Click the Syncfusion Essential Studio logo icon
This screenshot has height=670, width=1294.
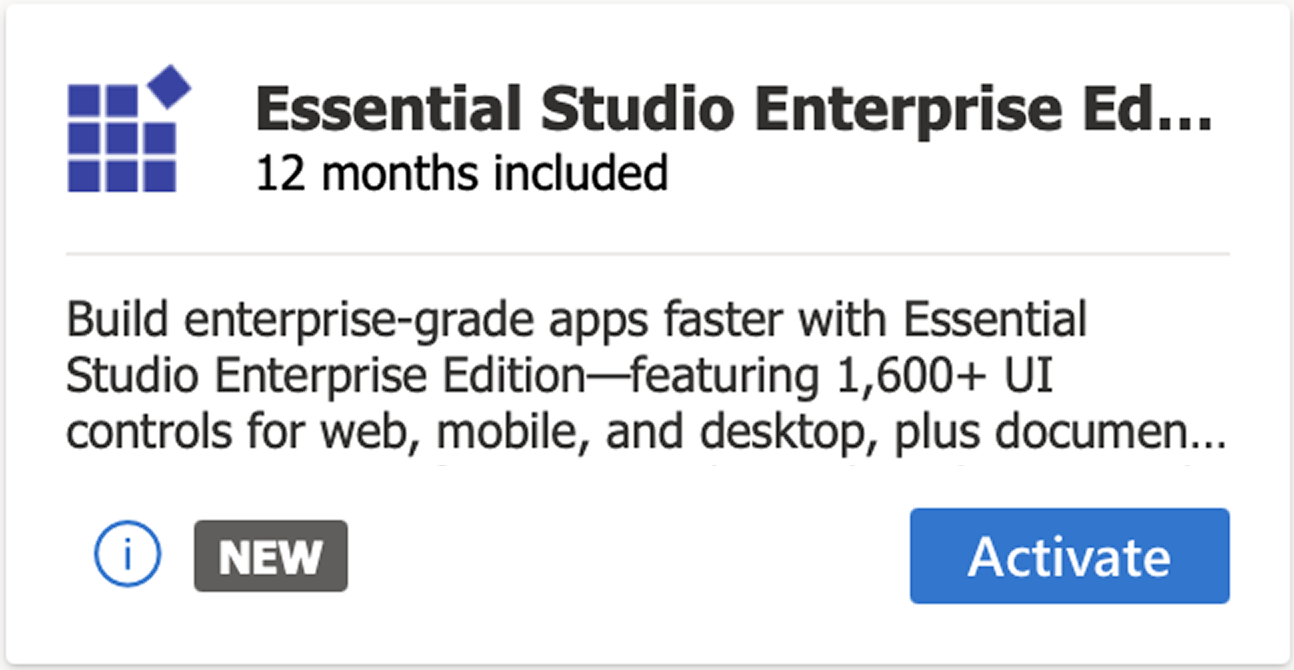pos(126,130)
